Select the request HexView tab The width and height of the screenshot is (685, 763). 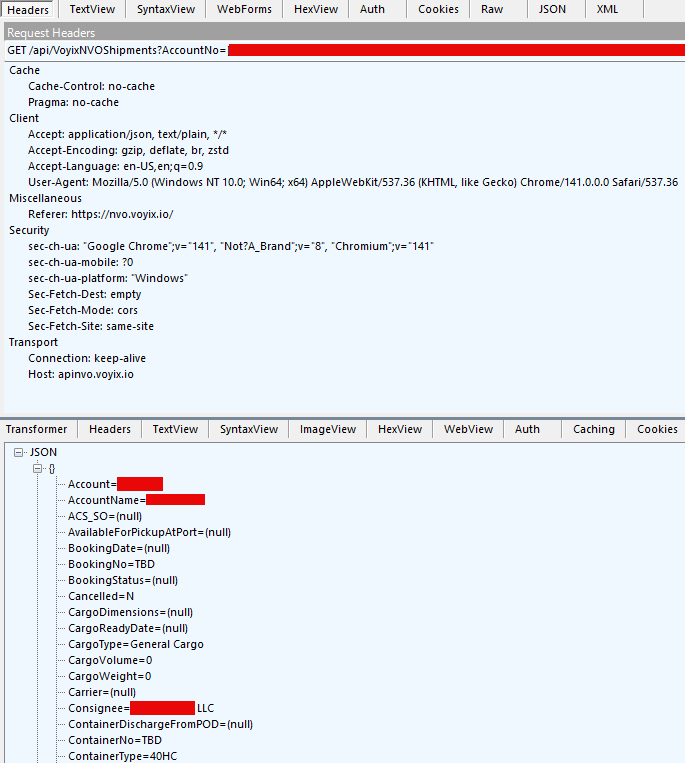[x=315, y=9]
